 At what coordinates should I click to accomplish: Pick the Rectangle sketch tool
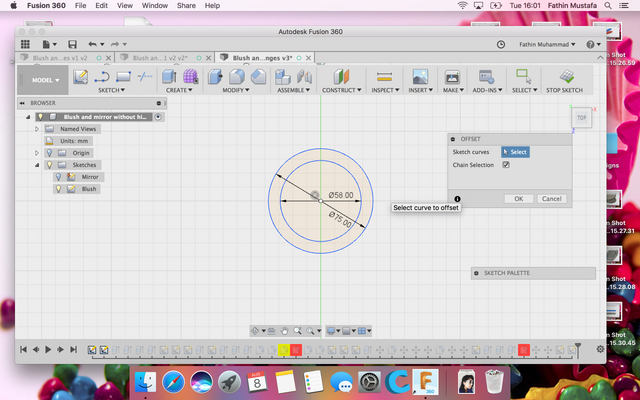(x=123, y=77)
